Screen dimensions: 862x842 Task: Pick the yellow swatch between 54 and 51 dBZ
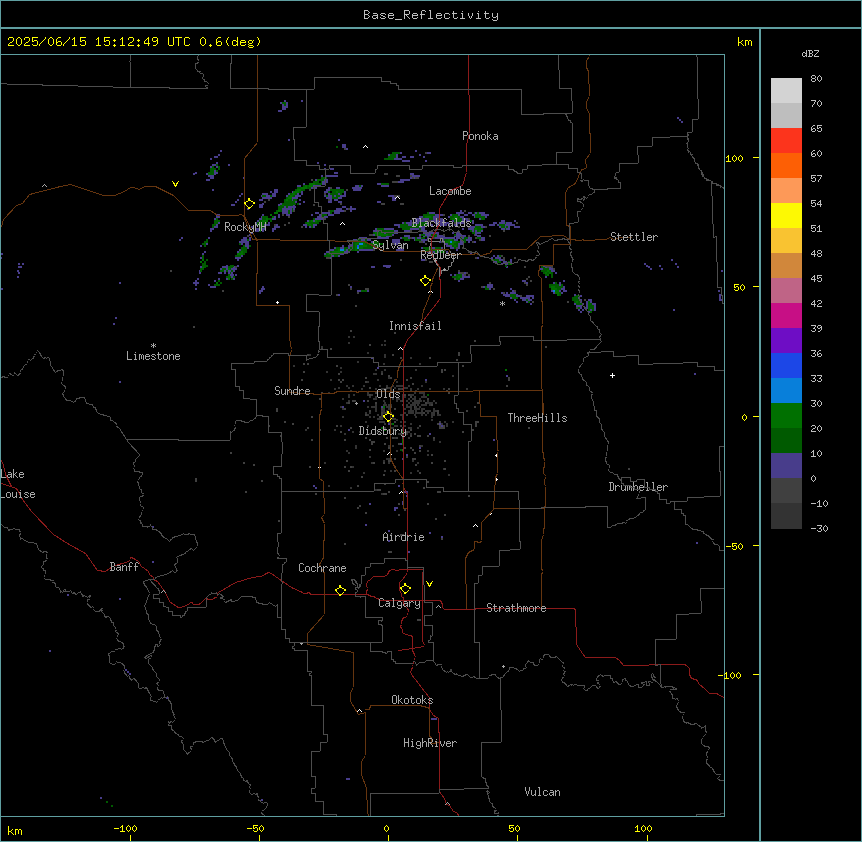786,216
